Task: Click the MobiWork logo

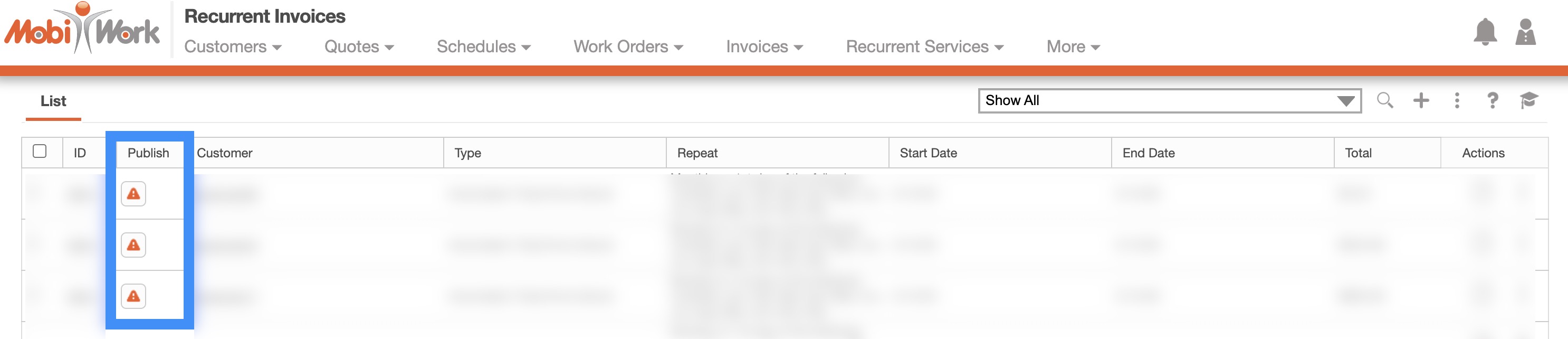Action: [82, 29]
